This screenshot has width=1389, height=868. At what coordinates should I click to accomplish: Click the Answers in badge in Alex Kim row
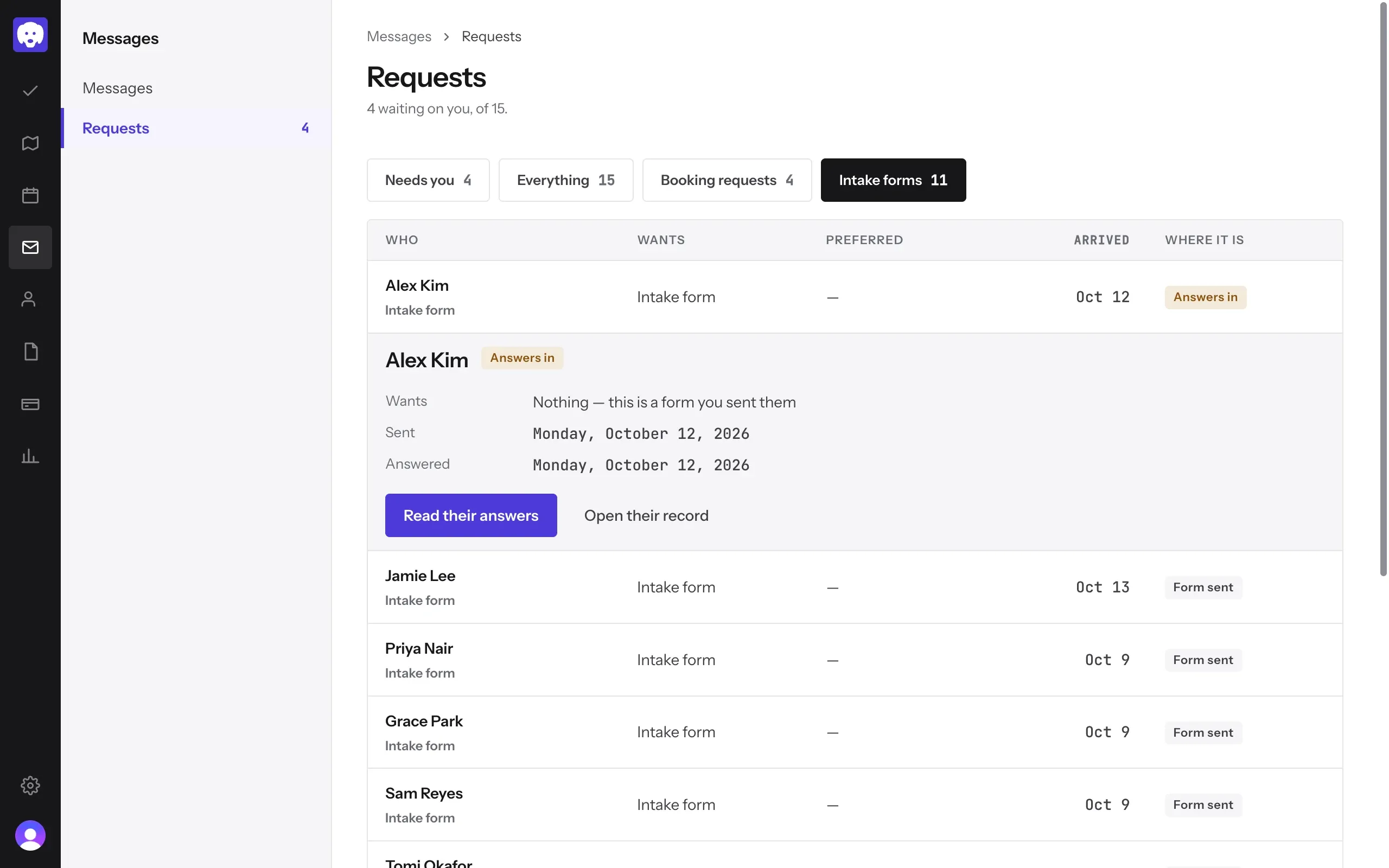[1205, 297]
